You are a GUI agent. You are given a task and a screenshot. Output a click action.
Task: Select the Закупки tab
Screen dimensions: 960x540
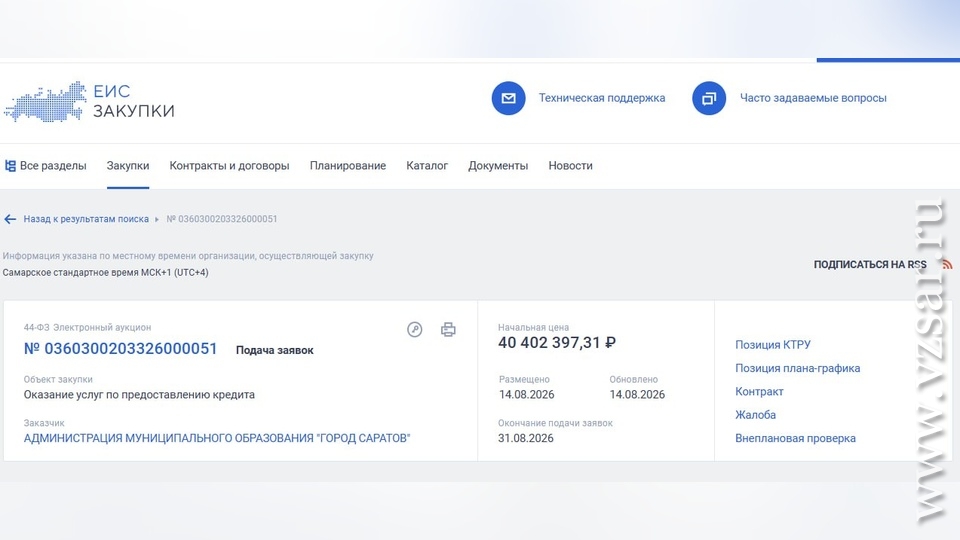128,166
